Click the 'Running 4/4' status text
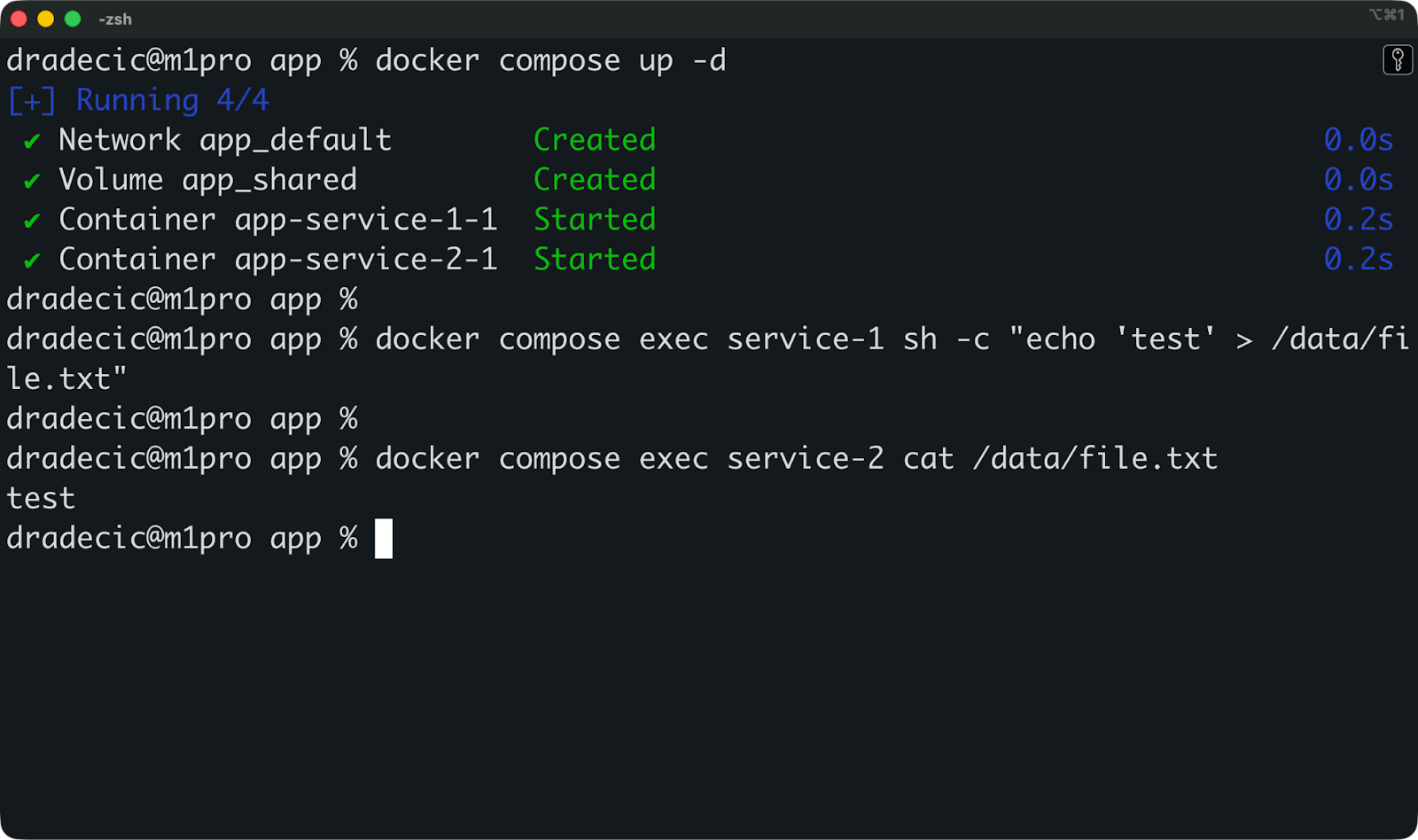 (x=172, y=100)
